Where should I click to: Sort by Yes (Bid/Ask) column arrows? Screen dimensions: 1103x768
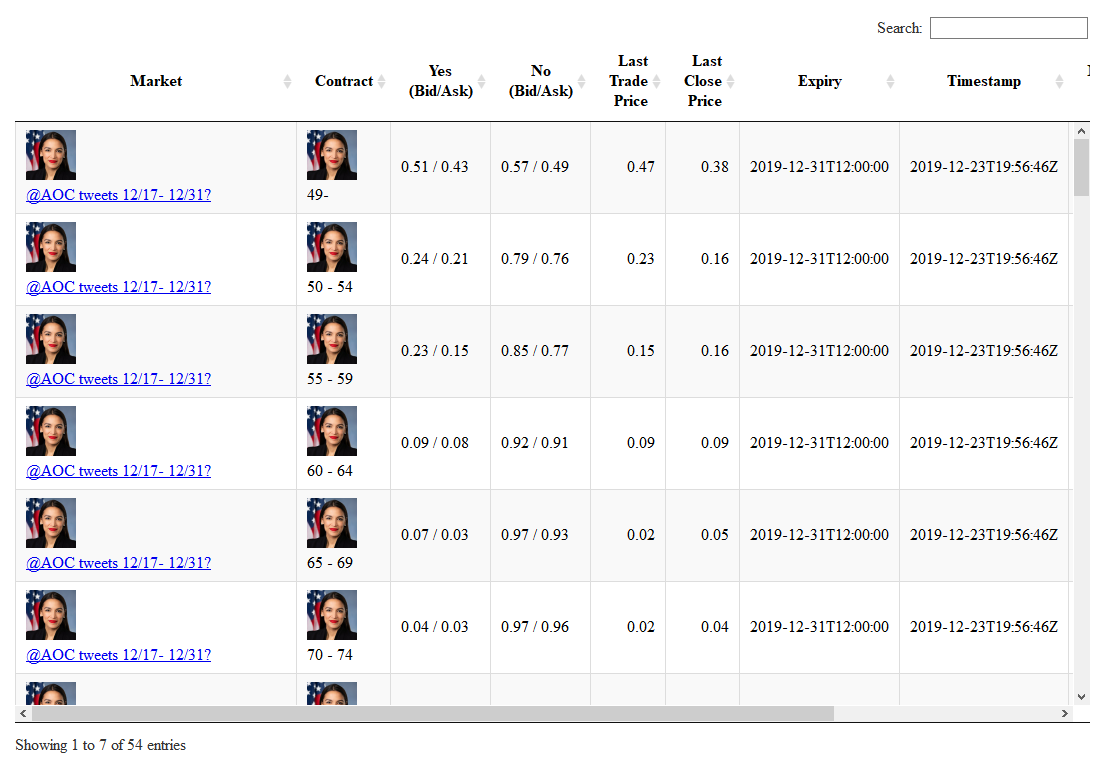click(481, 82)
